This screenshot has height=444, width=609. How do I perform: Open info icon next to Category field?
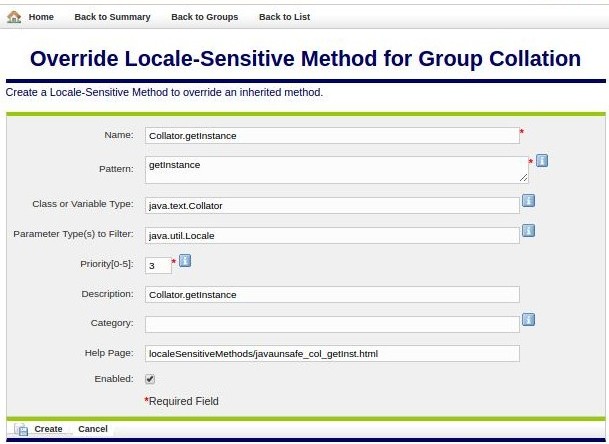[528, 320]
